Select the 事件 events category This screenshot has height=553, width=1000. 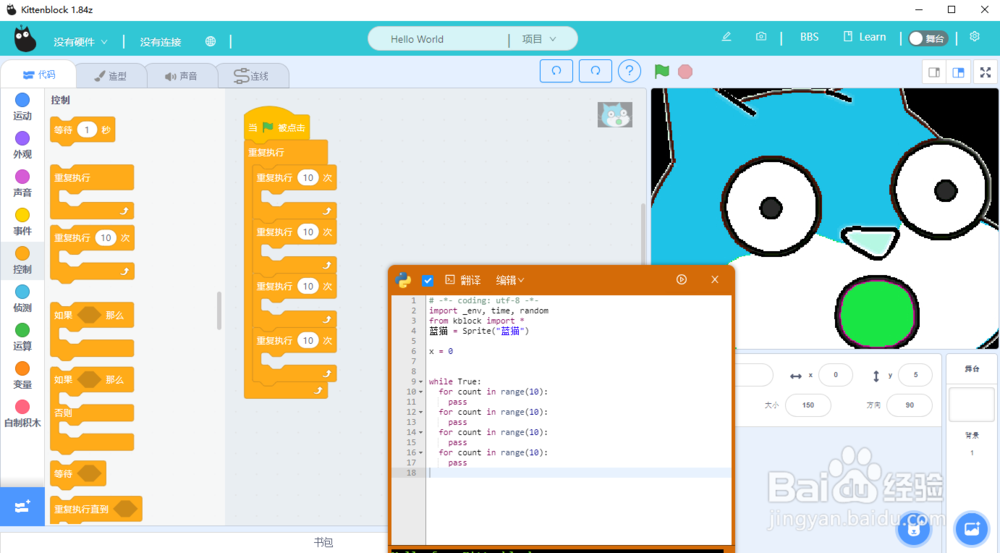(x=22, y=221)
